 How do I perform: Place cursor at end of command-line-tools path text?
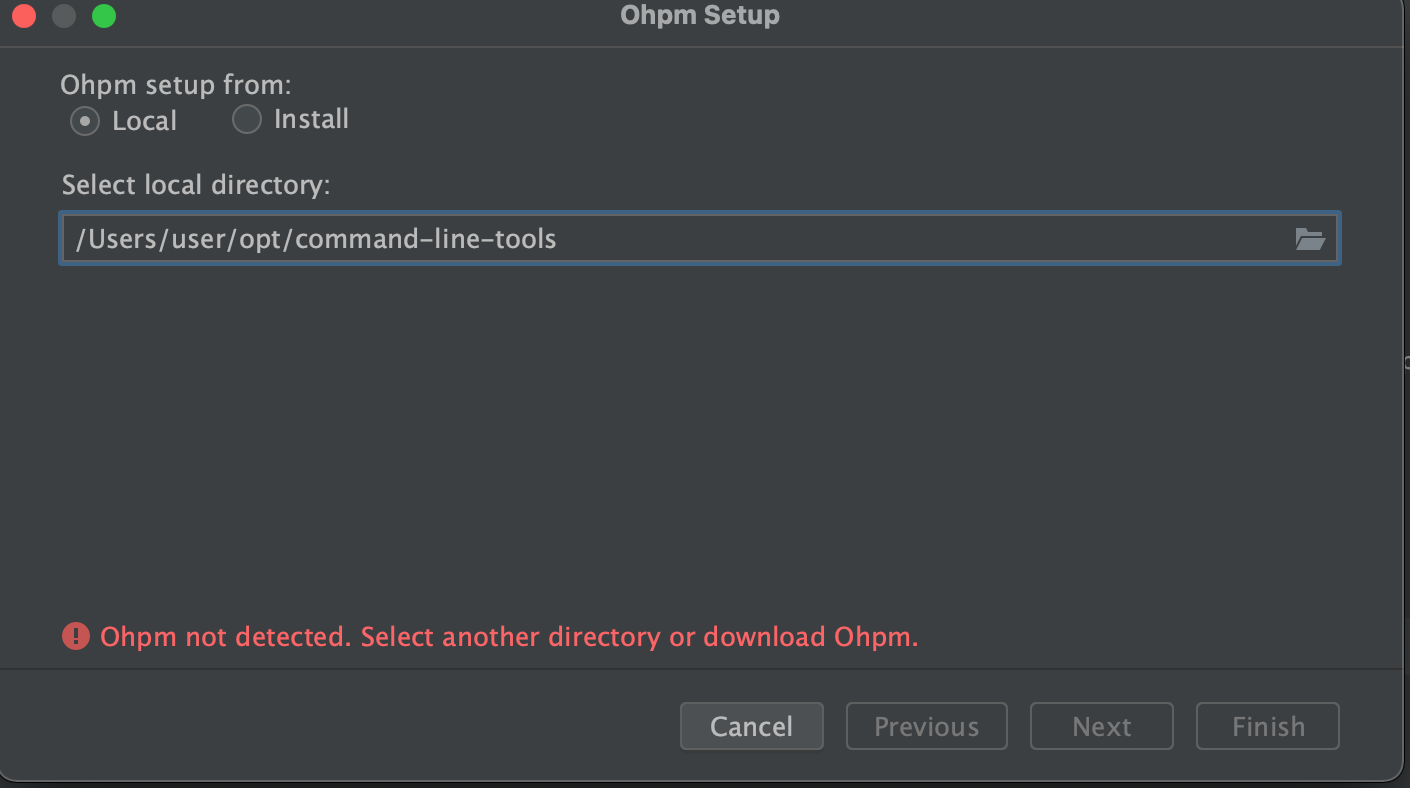tap(558, 239)
